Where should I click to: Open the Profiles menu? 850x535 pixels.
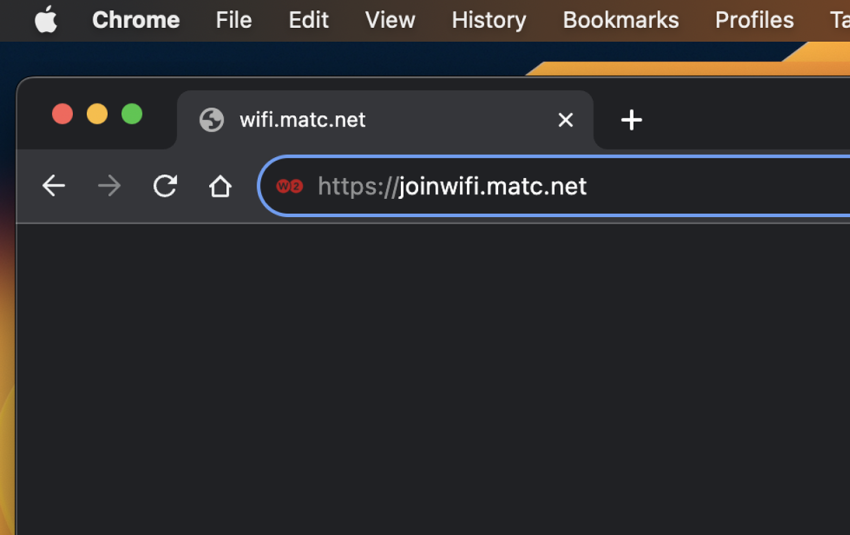(754, 20)
